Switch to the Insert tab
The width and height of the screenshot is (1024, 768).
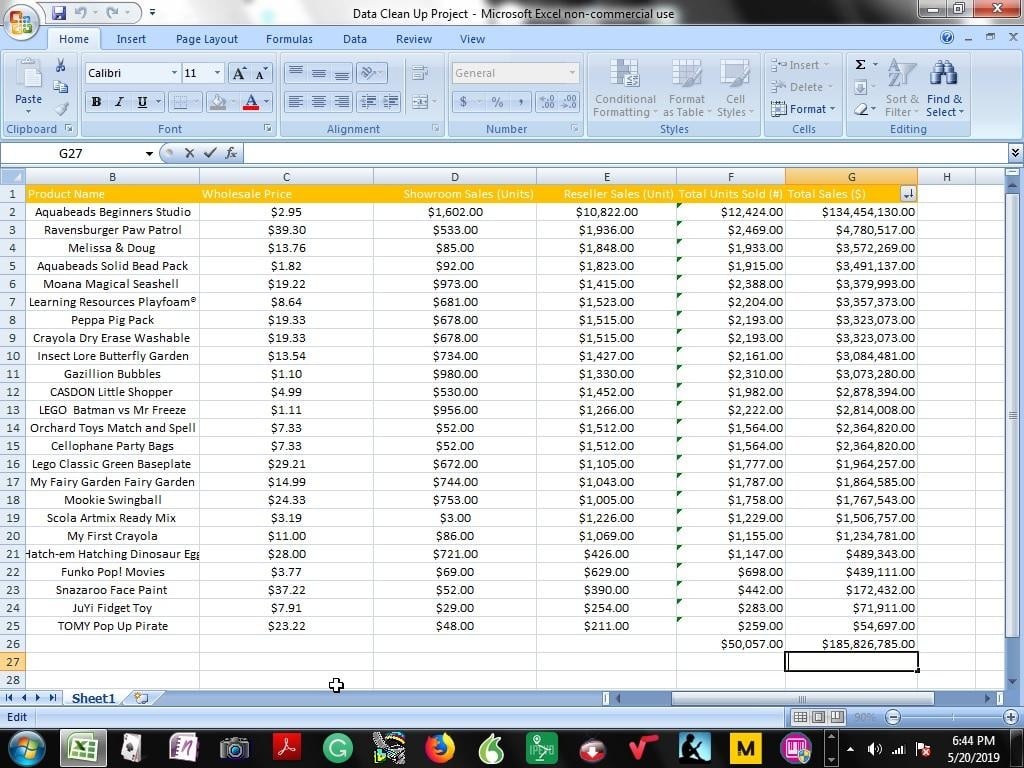[x=131, y=39]
